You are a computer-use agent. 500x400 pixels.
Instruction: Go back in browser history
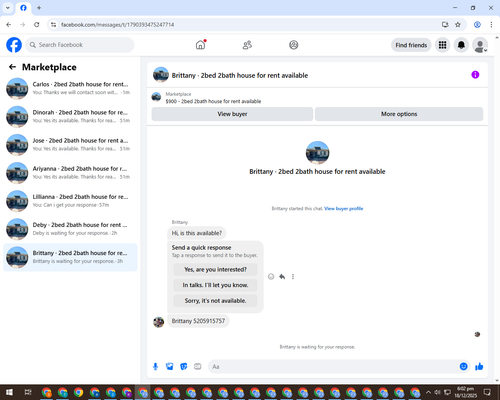[x=9, y=25]
